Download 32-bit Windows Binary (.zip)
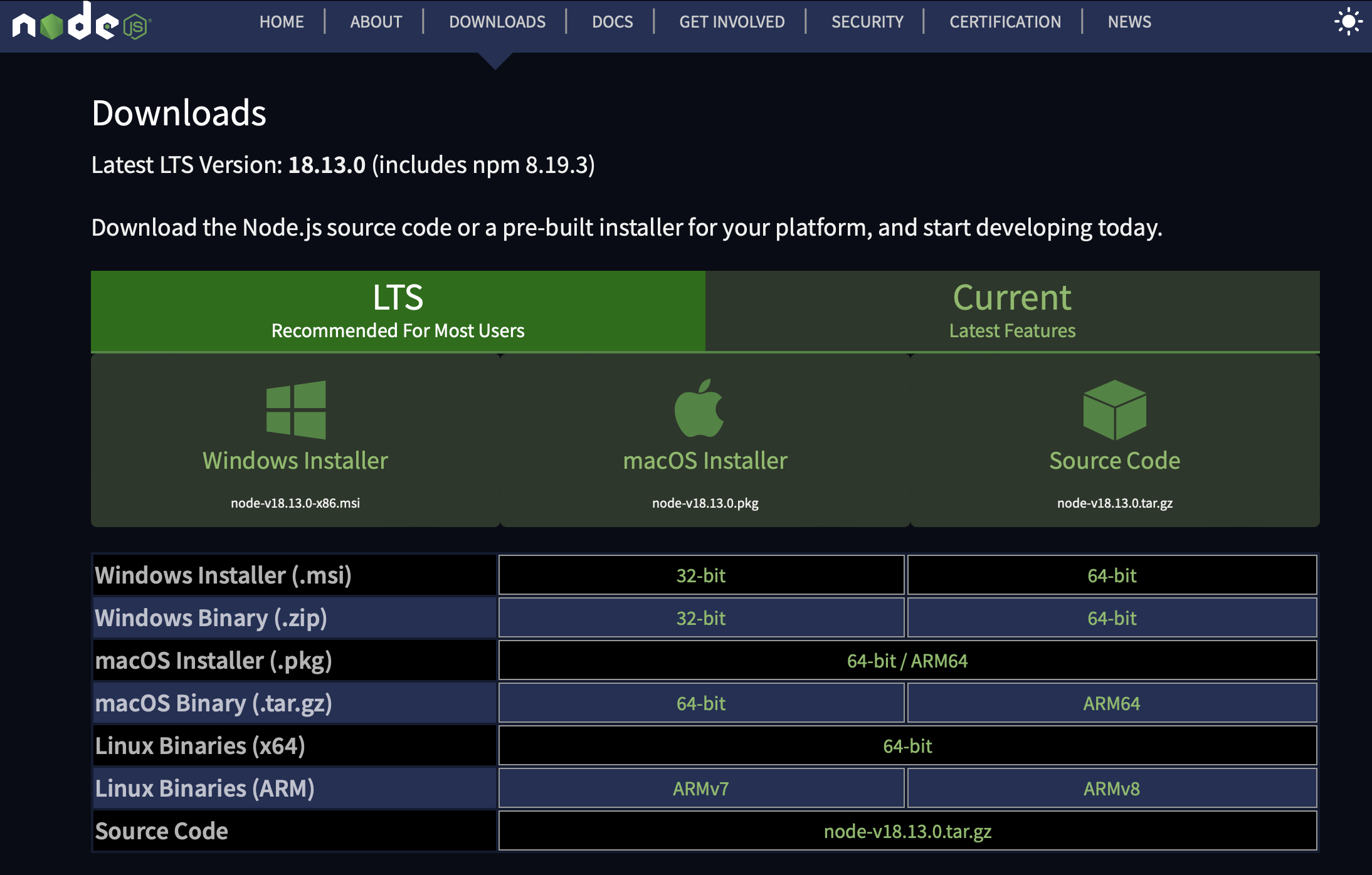 [x=700, y=618]
